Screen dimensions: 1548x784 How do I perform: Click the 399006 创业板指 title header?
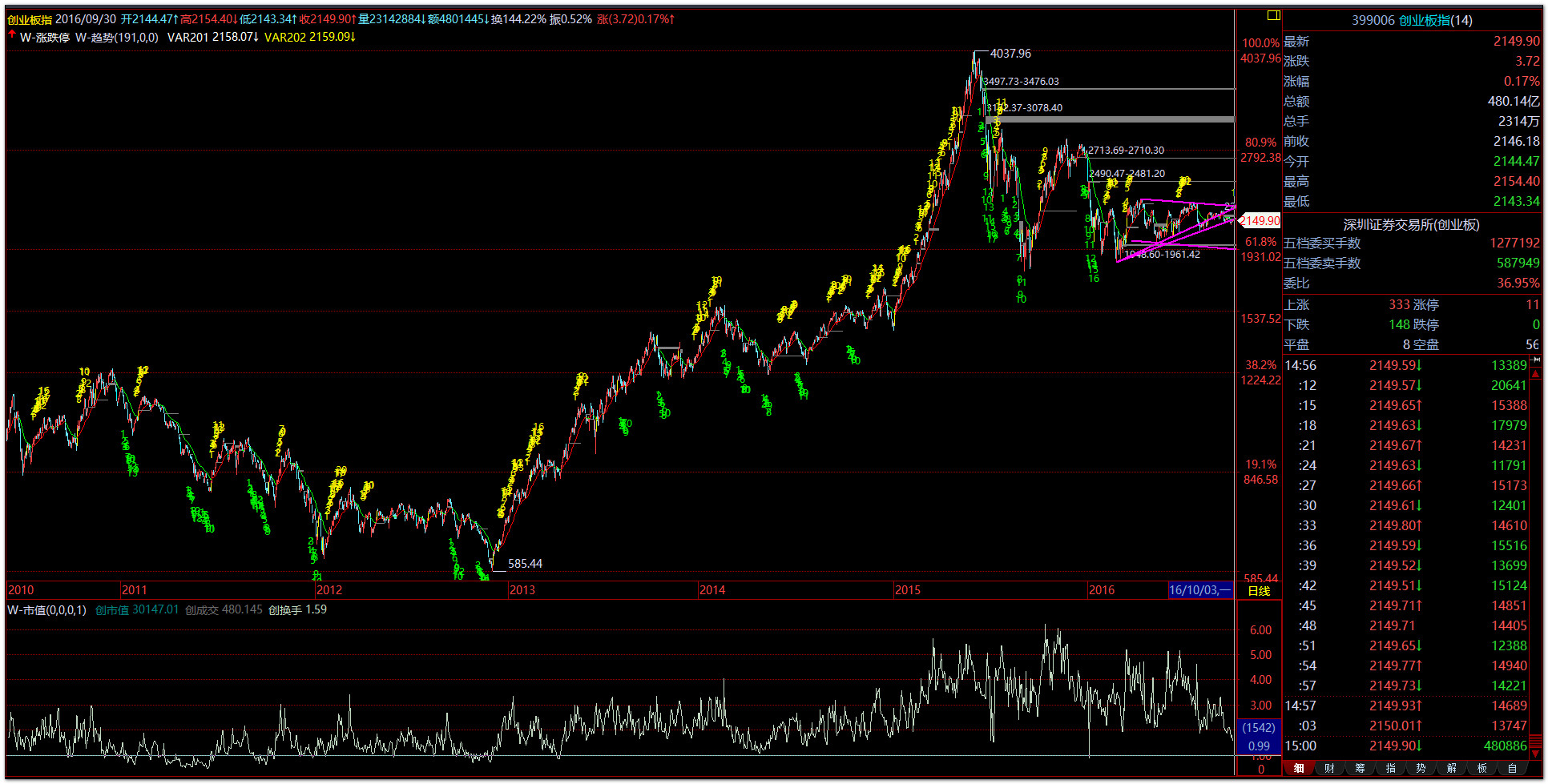click(1411, 20)
